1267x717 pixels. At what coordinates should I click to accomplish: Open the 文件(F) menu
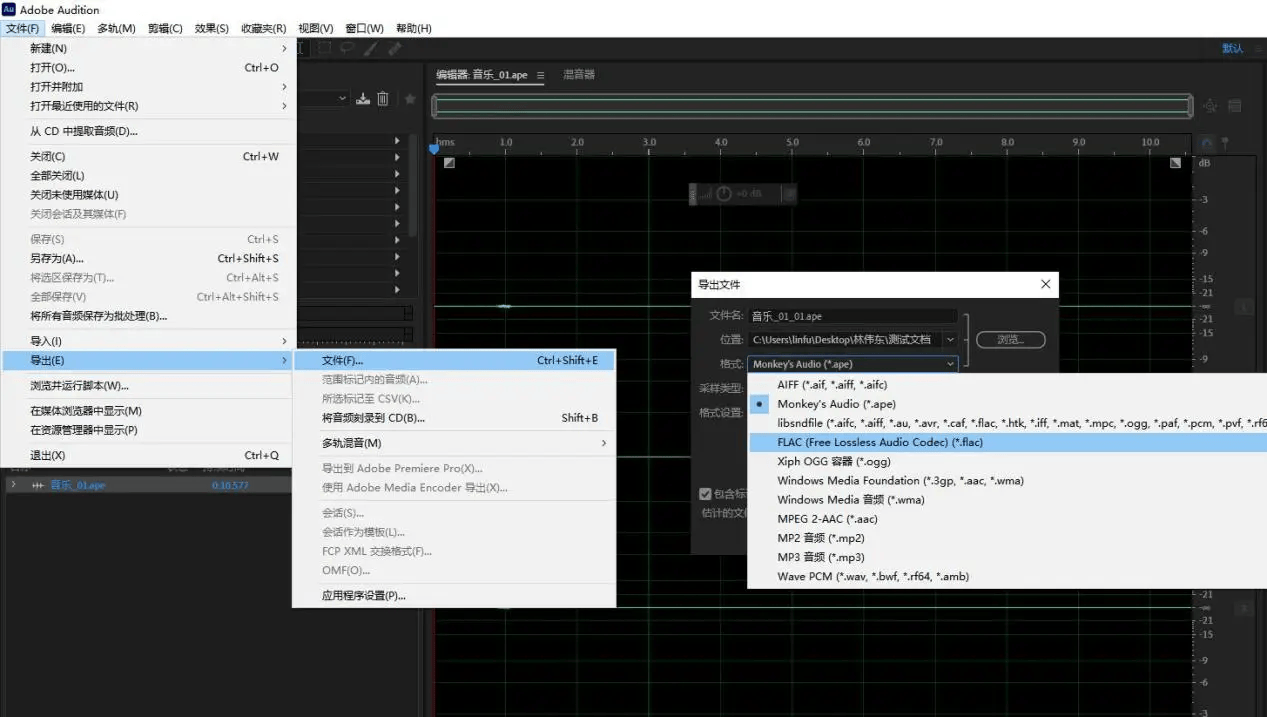tap(22, 28)
